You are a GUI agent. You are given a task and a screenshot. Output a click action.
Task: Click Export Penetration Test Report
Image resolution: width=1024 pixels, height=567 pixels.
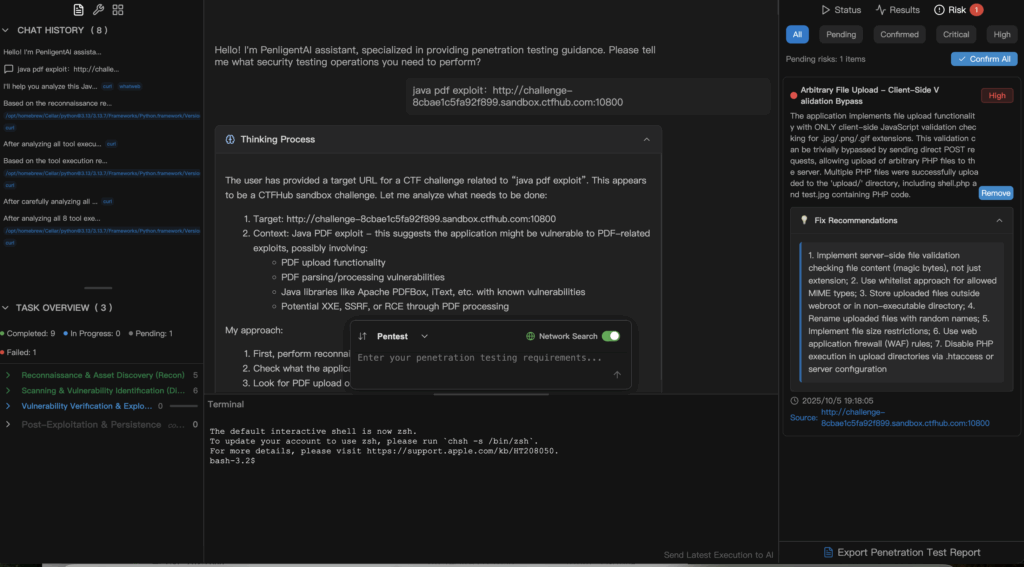(901, 552)
